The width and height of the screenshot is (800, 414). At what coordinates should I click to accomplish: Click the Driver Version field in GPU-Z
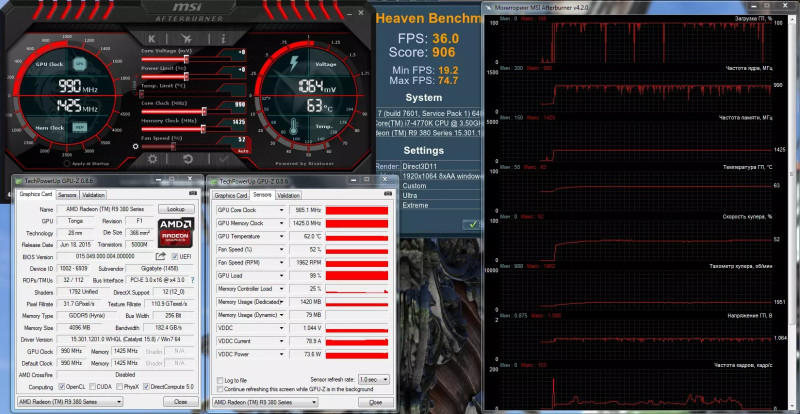tap(125, 339)
